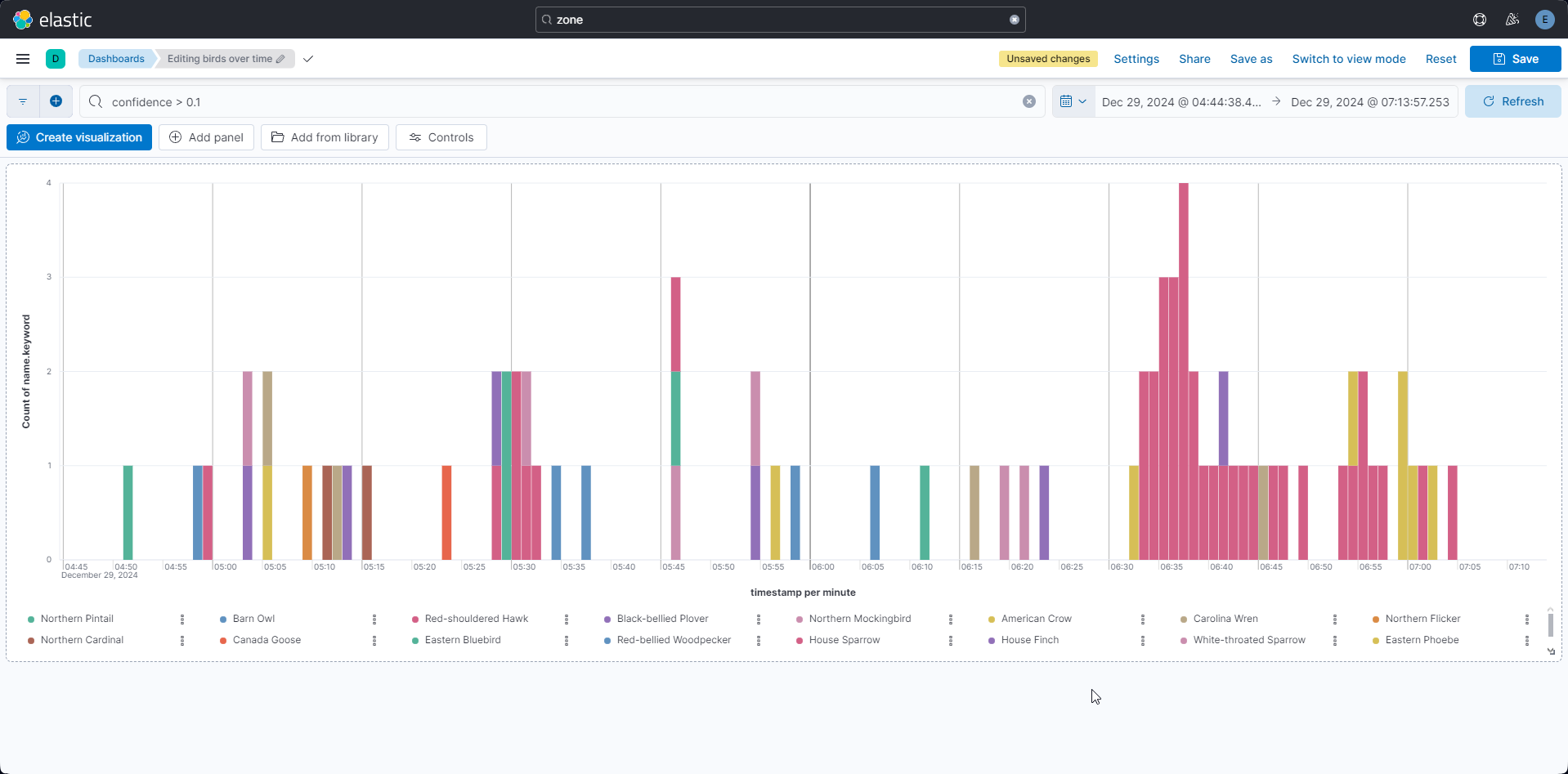Click Add panel button
Viewport: 1568px width, 774px height.
click(206, 137)
